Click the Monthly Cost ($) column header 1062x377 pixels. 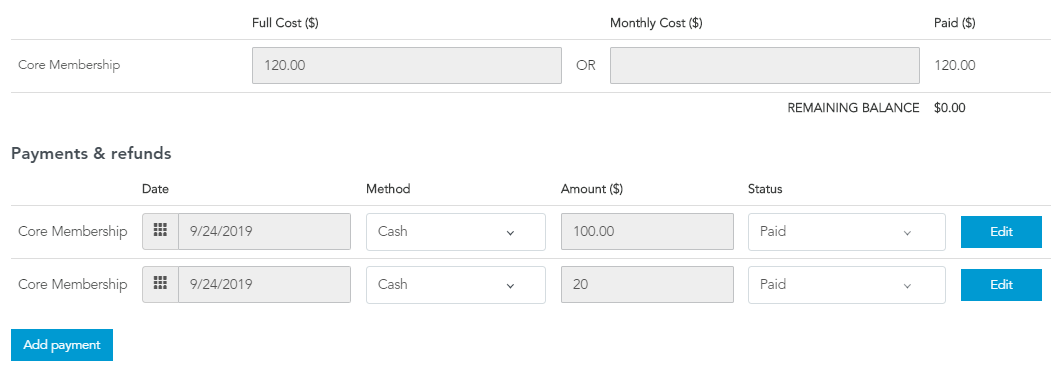click(x=656, y=23)
